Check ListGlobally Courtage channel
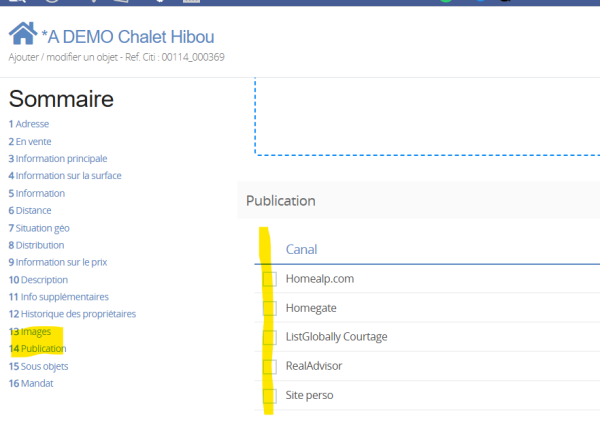The image size is (600, 431). [270, 337]
